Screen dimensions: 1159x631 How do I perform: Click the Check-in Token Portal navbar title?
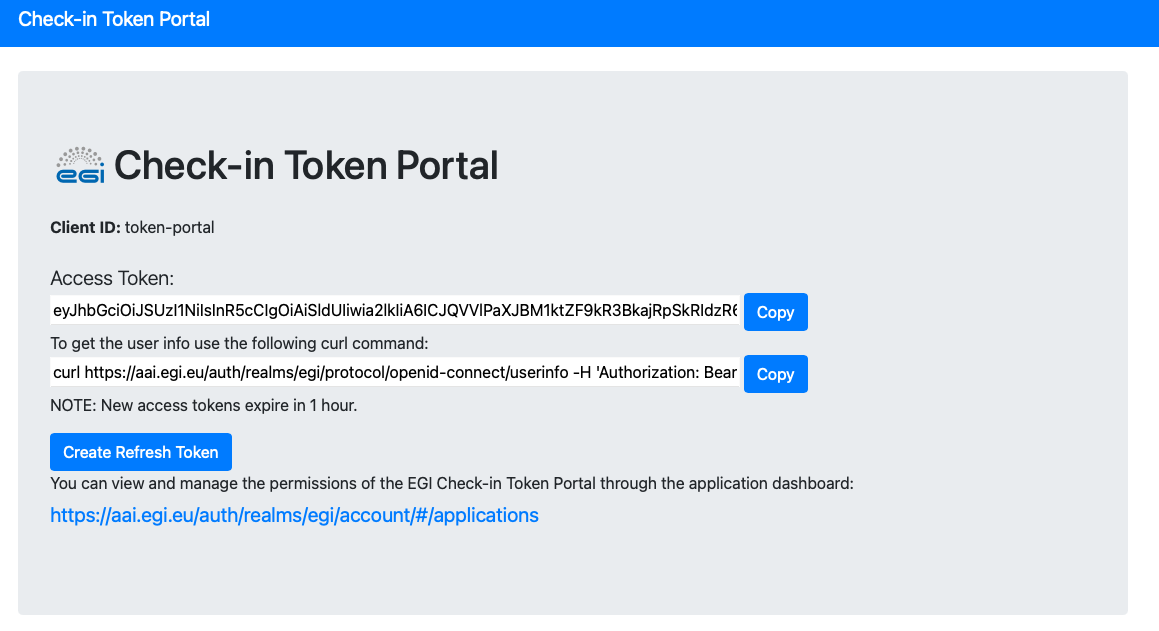click(114, 18)
